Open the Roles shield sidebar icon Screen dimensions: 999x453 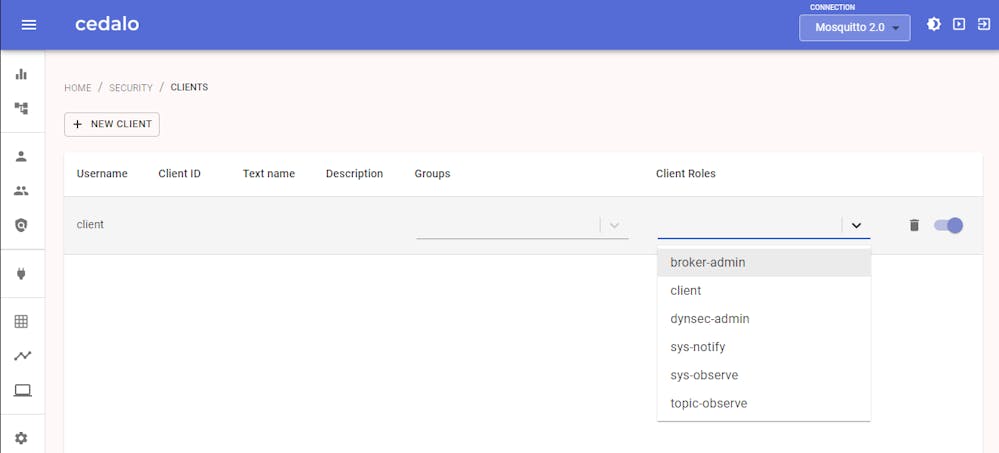click(21, 225)
